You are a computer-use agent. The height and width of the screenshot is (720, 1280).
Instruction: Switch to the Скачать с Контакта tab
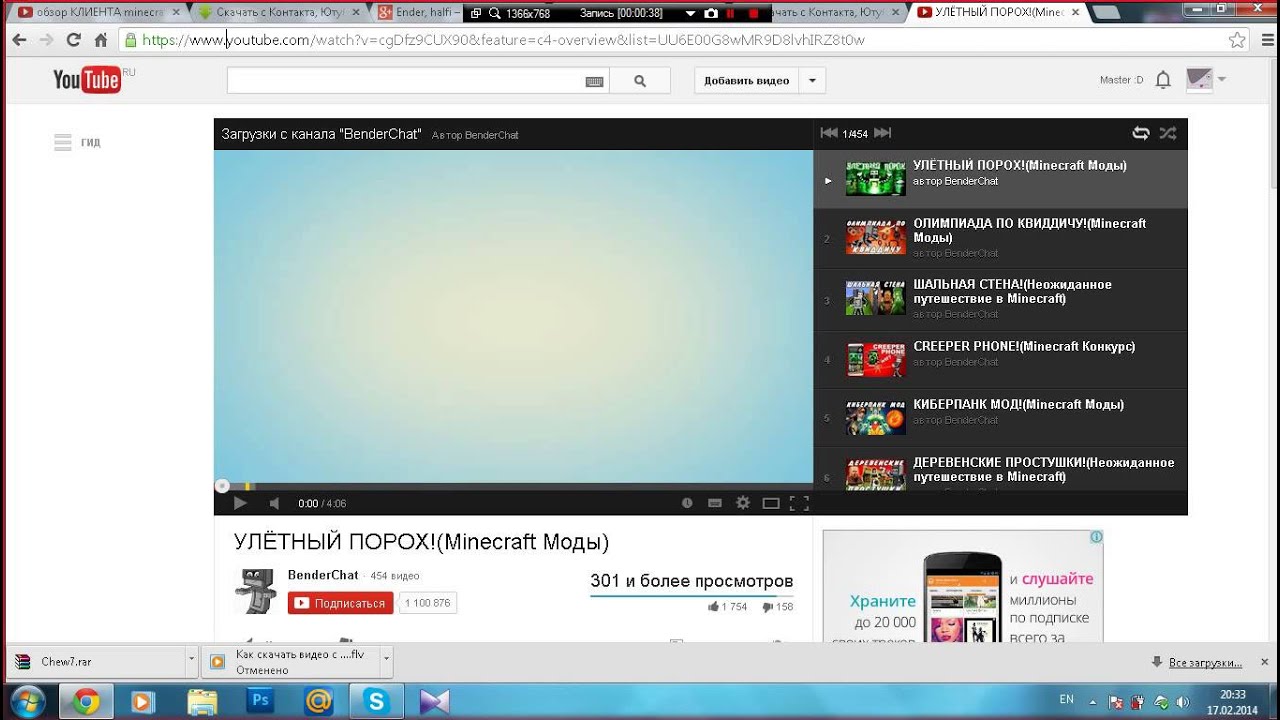coord(278,13)
